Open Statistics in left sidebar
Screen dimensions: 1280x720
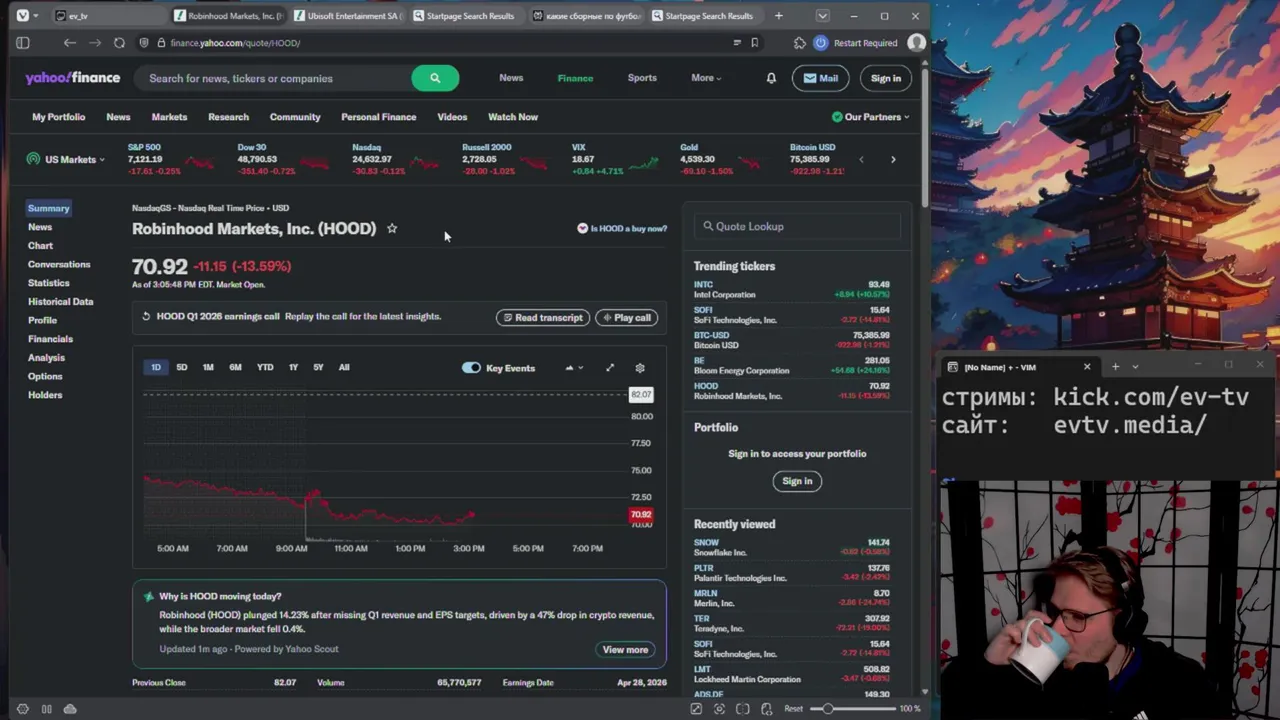tap(49, 283)
